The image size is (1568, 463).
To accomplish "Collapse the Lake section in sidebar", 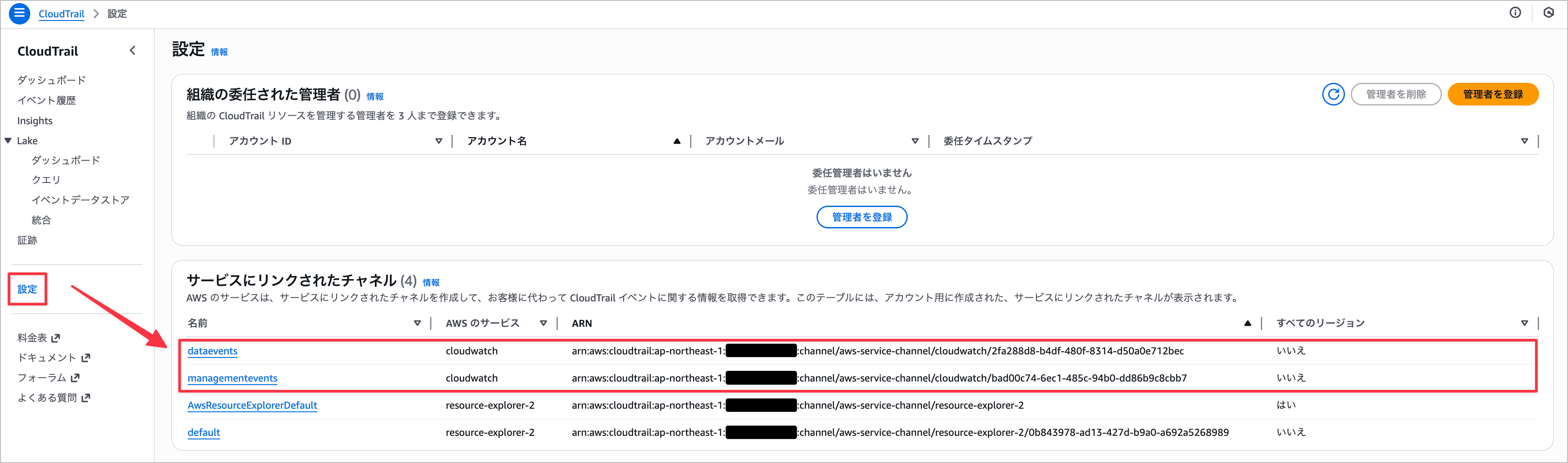I will (x=8, y=141).
